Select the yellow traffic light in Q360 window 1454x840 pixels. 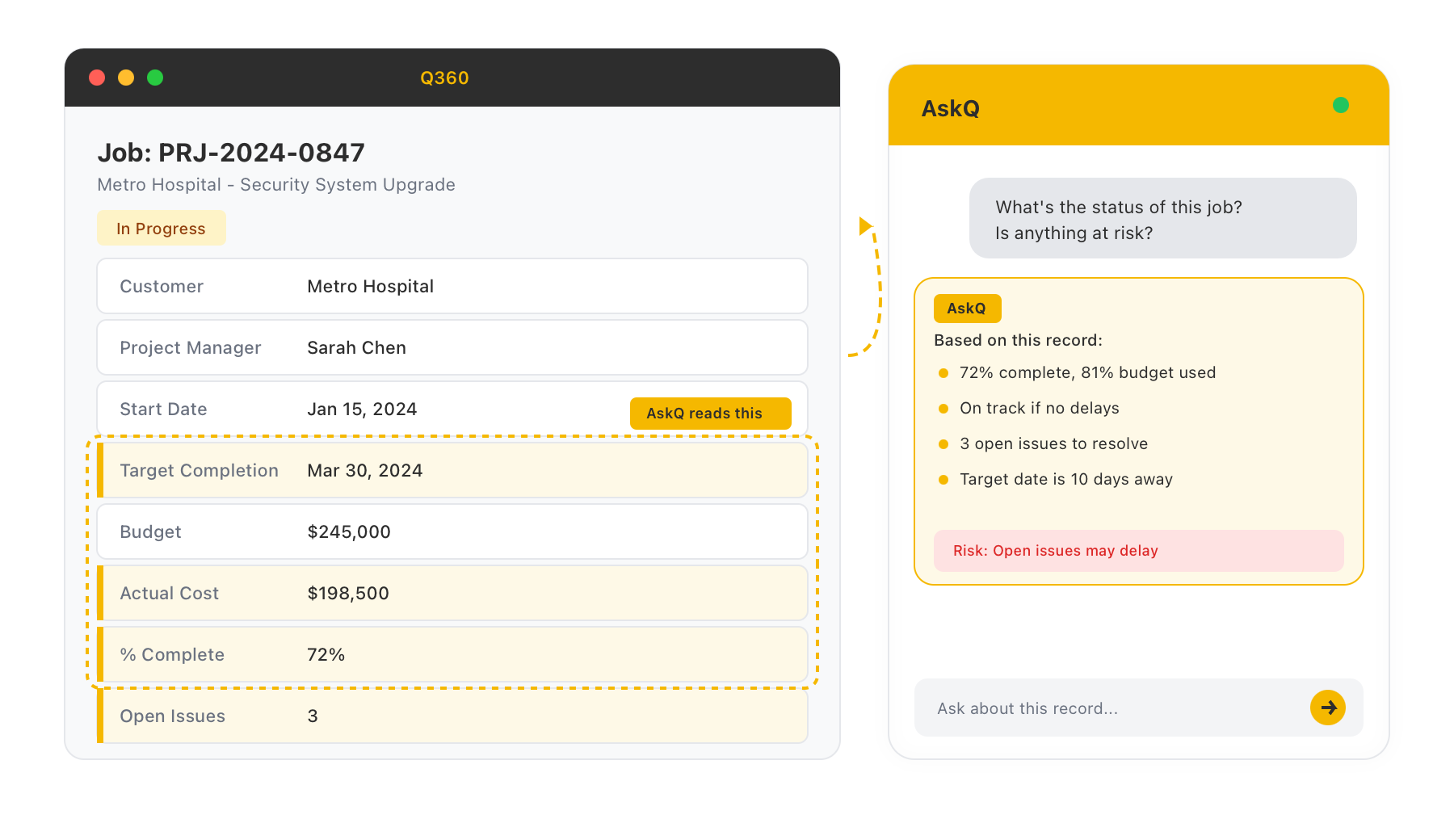pos(126,77)
